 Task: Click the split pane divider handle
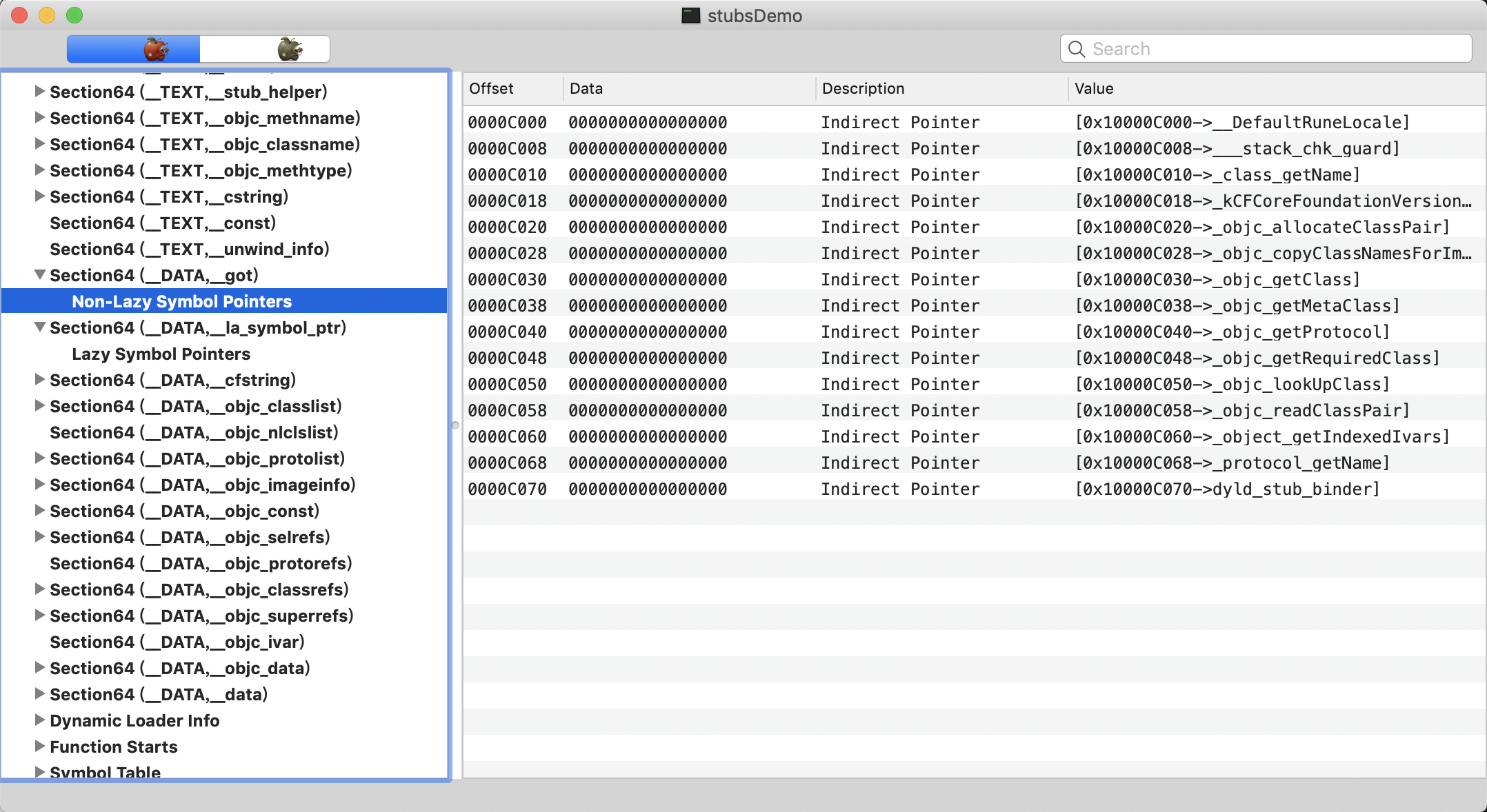(455, 425)
